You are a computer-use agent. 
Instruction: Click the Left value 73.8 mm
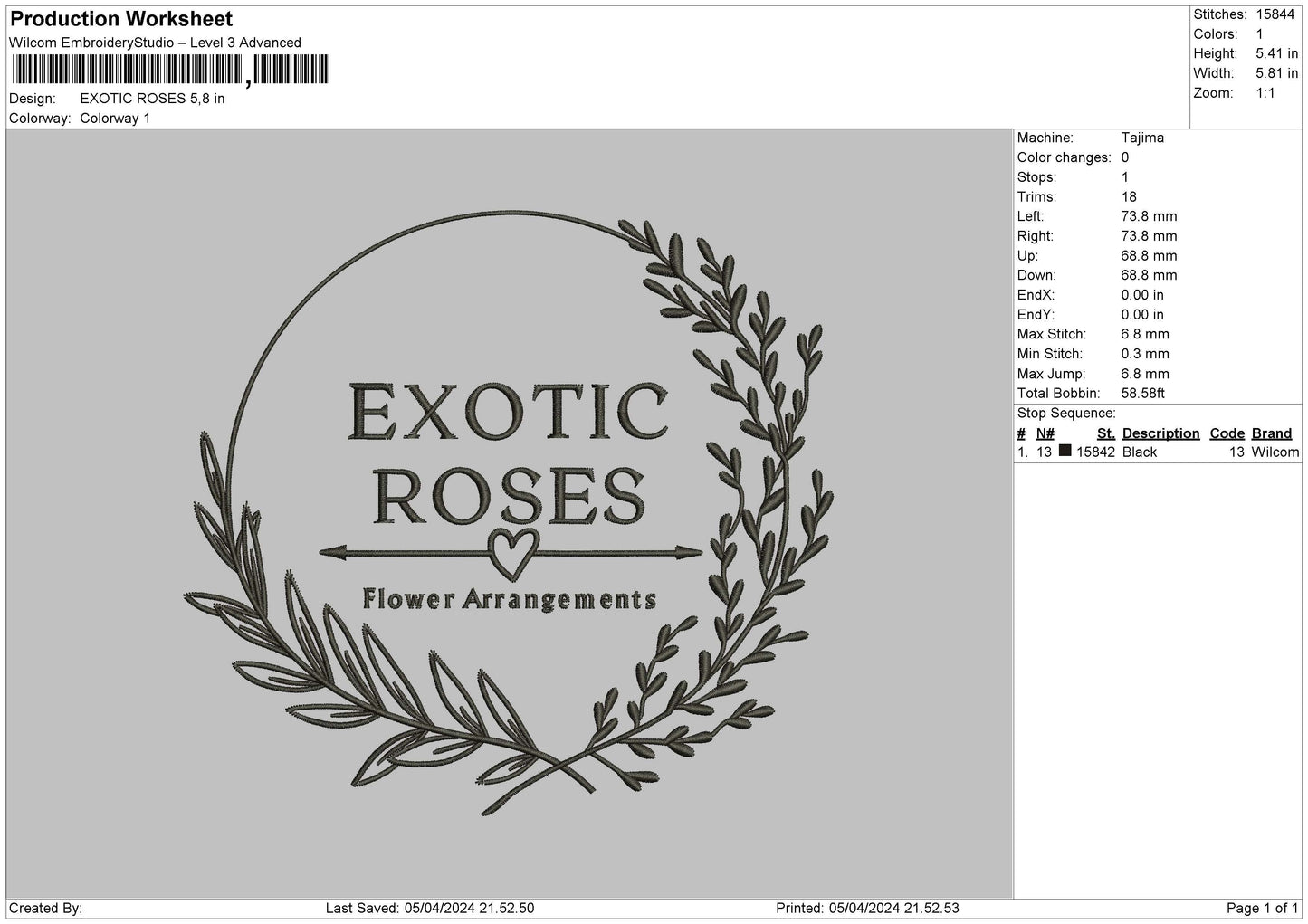(1149, 216)
